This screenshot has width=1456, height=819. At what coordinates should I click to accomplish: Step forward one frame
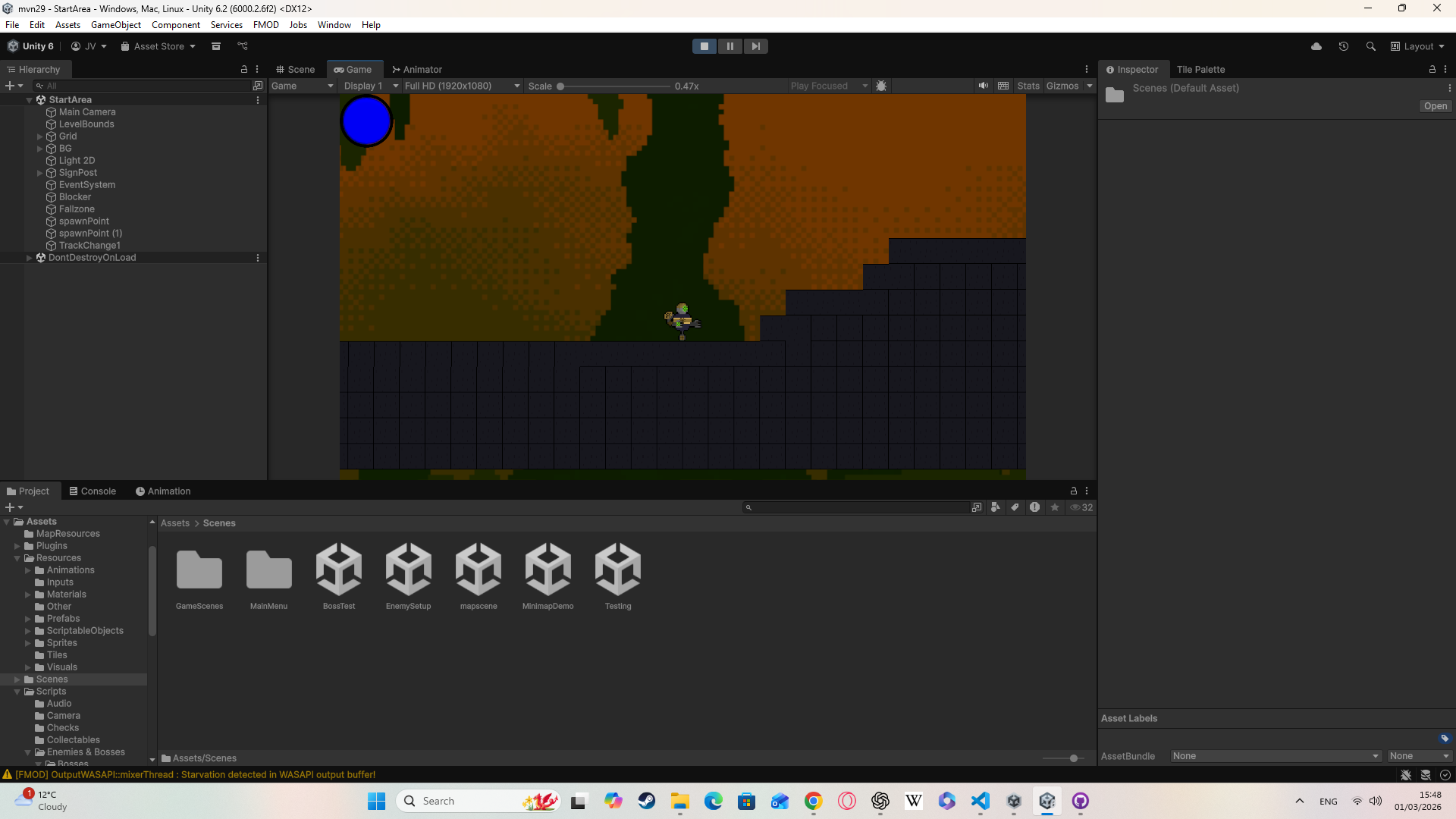point(755,46)
